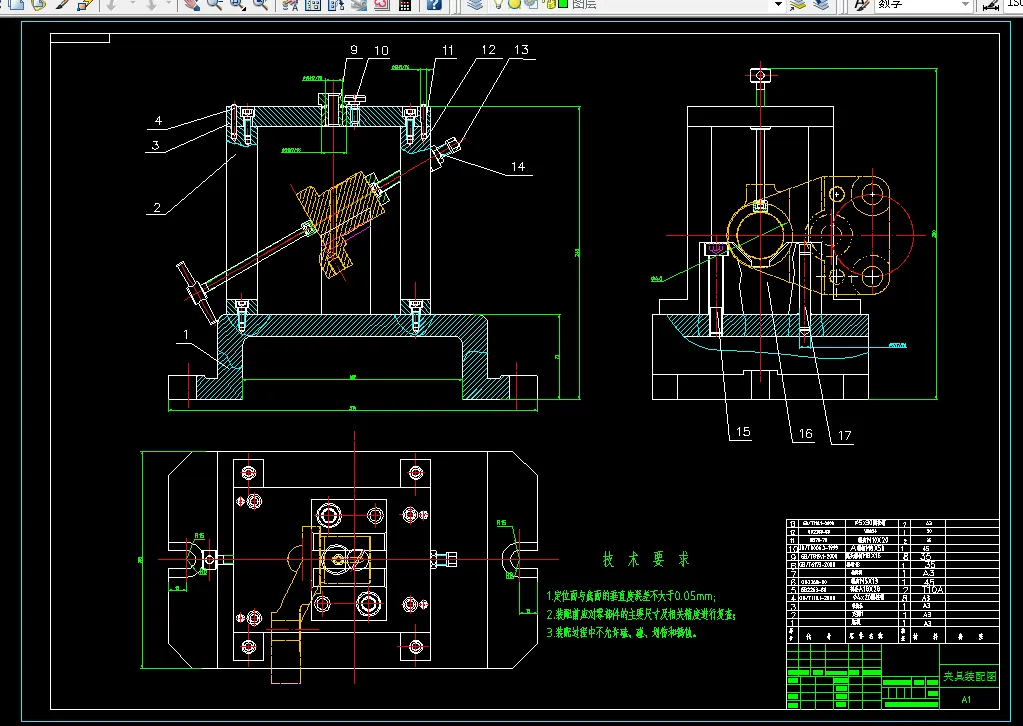This screenshot has width=1023, height=726.
Task: Open the Layer Properties Manager
Action: pyautogui.click(x=476, y=4)
